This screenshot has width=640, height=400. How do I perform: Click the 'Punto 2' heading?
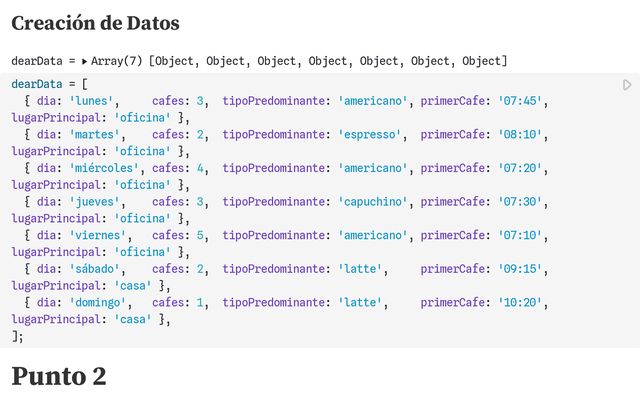click(x=58, y=376)
